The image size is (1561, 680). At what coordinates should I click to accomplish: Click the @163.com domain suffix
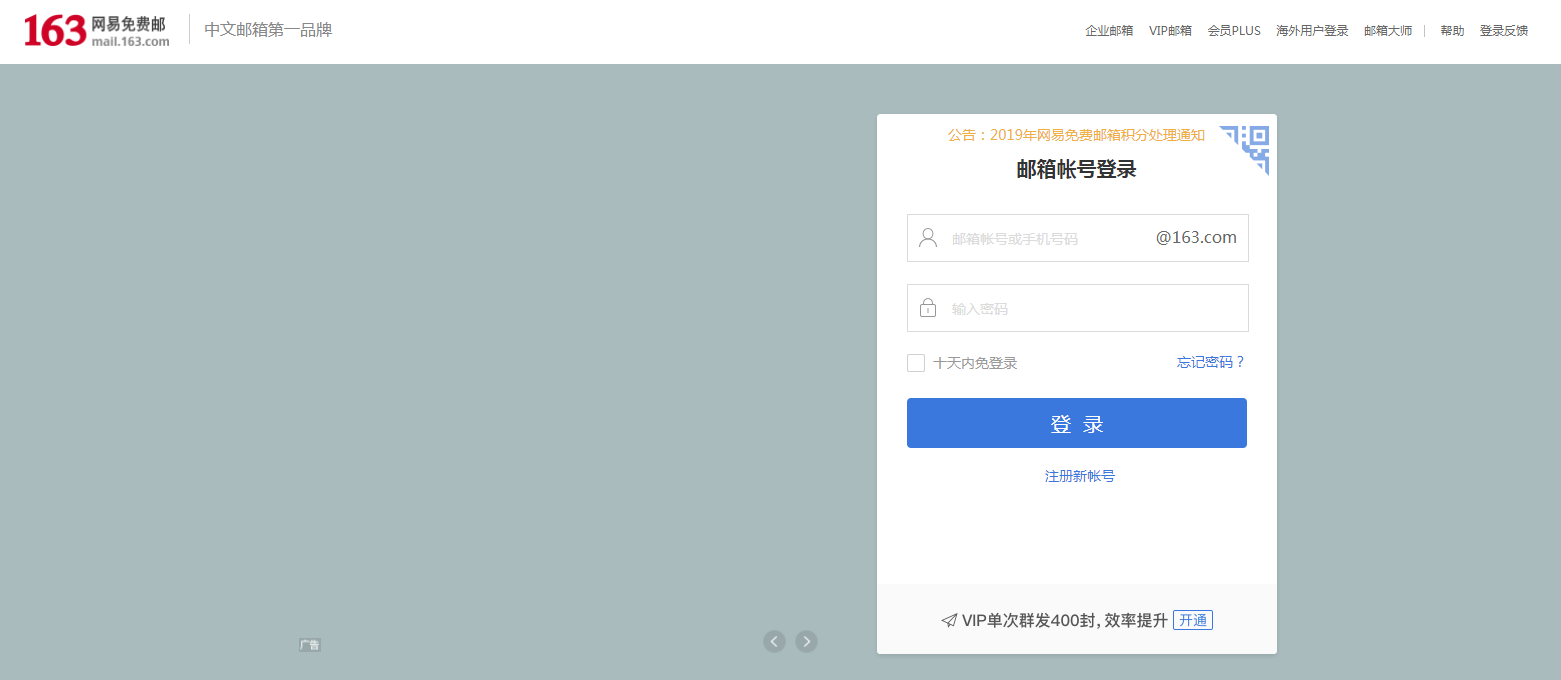(x=1196, y=238)
